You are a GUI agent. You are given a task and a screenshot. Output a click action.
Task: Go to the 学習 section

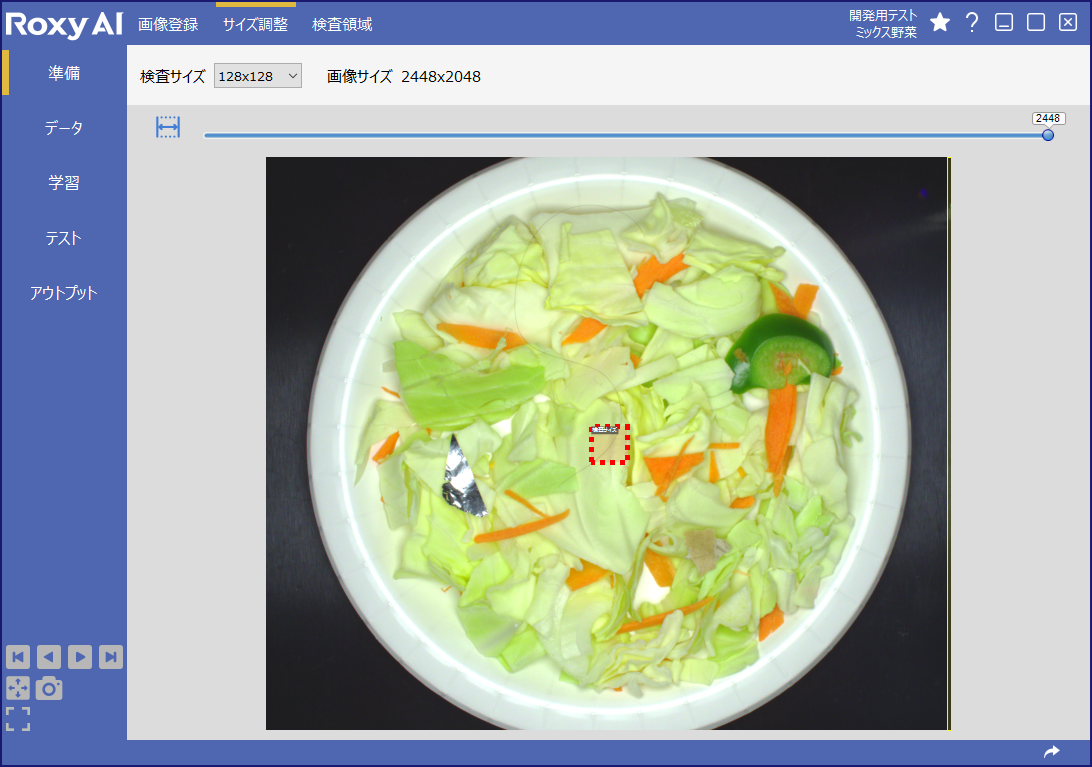point(63,183)
